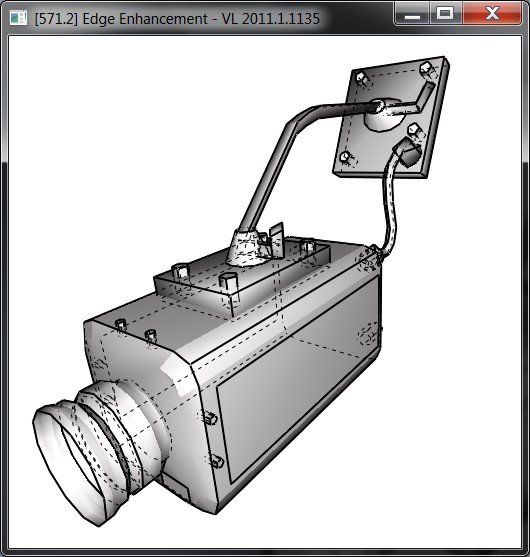
Task: Click the bottom-left bolt on wall plate
Action: click(346, 157)
